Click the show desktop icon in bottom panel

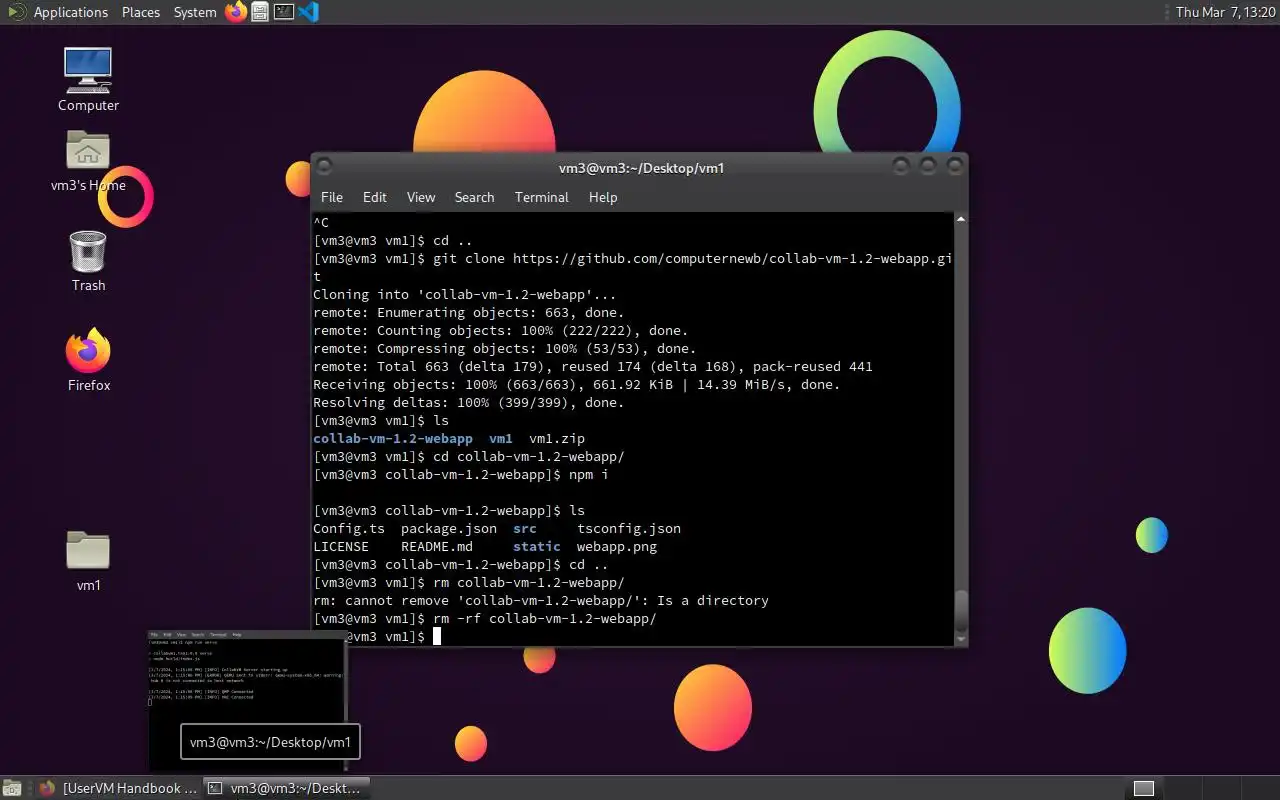(x=11, y=788)
